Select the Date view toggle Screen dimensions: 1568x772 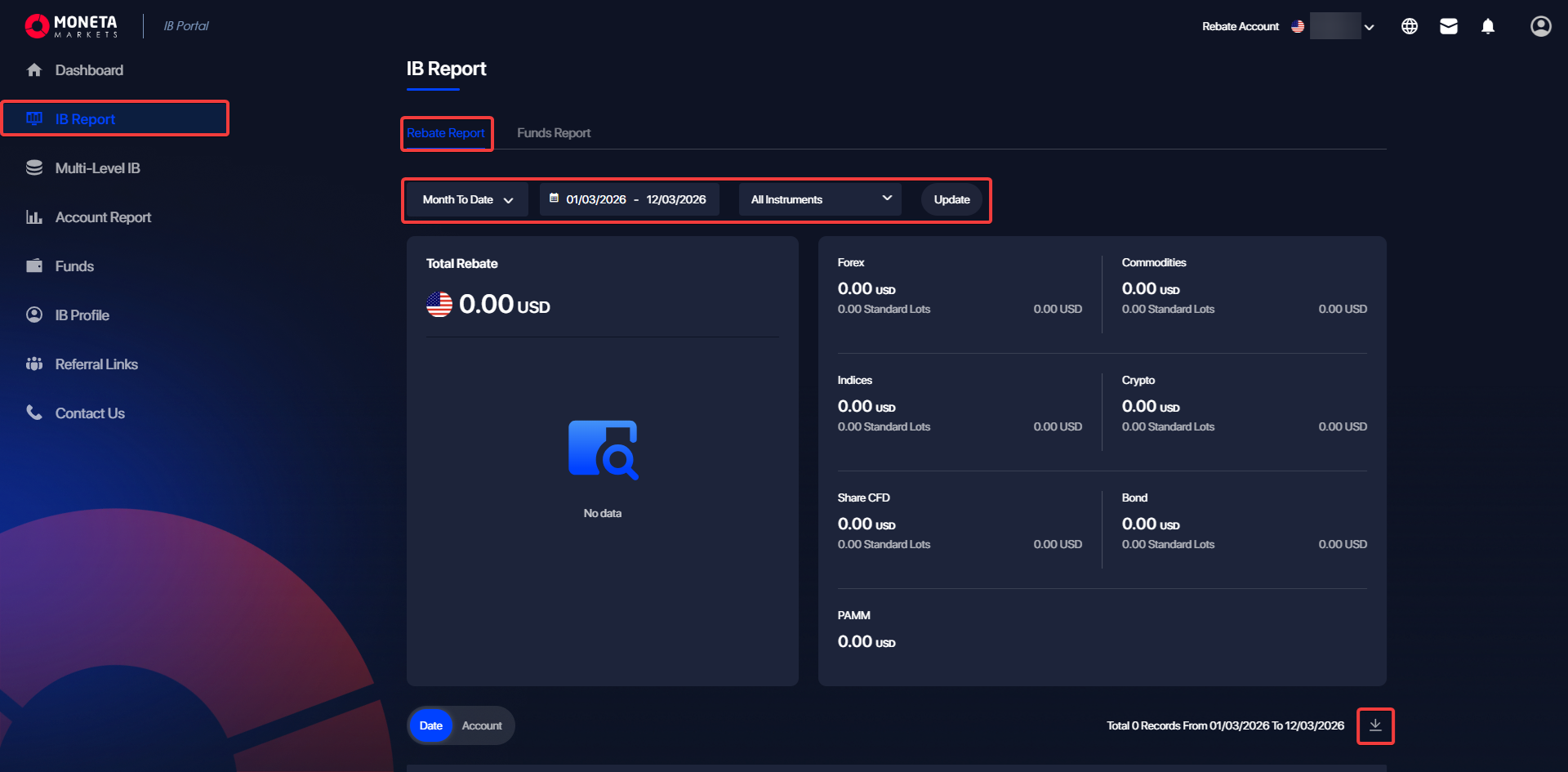431,725
